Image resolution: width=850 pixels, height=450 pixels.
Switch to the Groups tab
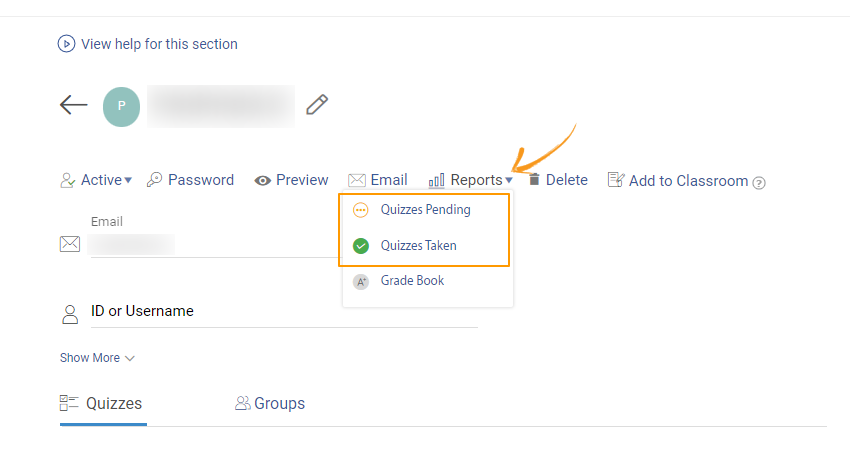click(270, 404)
